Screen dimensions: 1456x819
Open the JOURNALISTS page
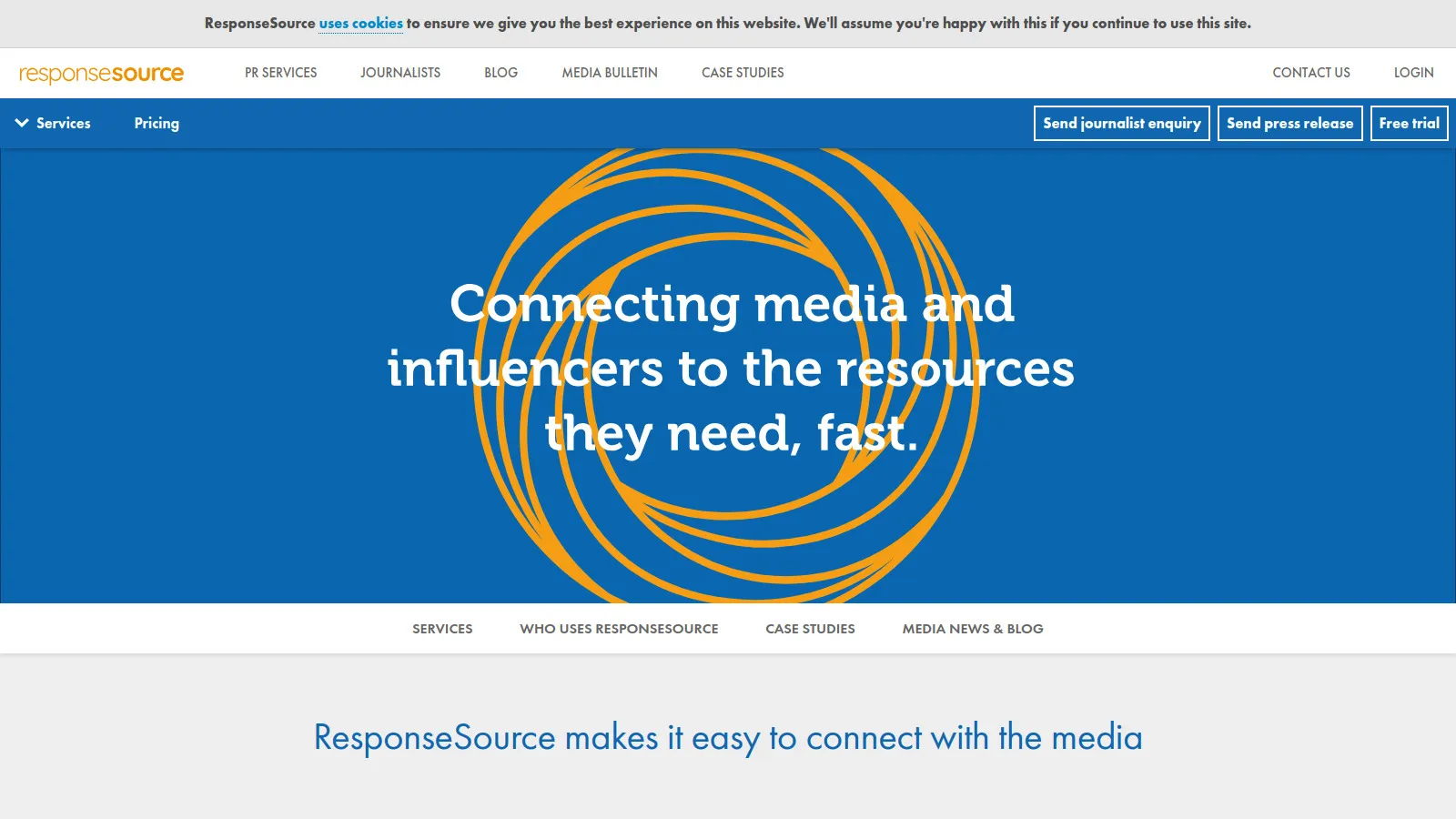pyautogui.click(x=400, y=73)
